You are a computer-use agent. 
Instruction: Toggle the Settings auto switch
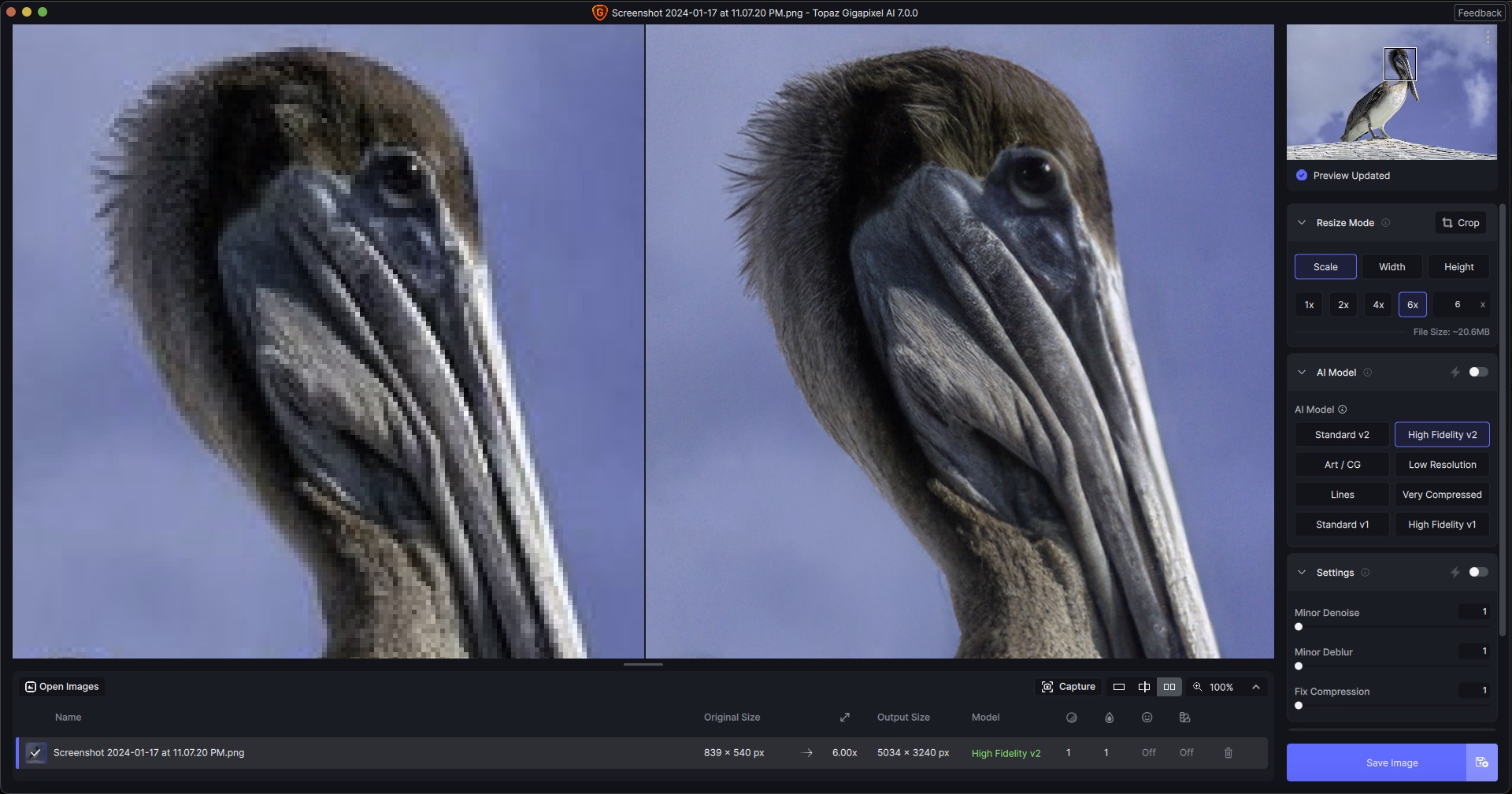(x=1478, y=573)
